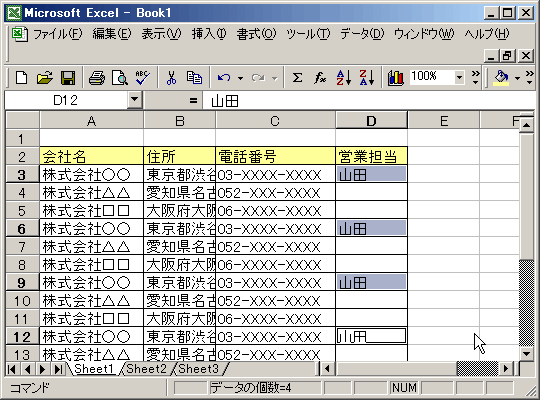Click the New workbook icon
Screen dimensions: 540x400
[x=22, y=78]
